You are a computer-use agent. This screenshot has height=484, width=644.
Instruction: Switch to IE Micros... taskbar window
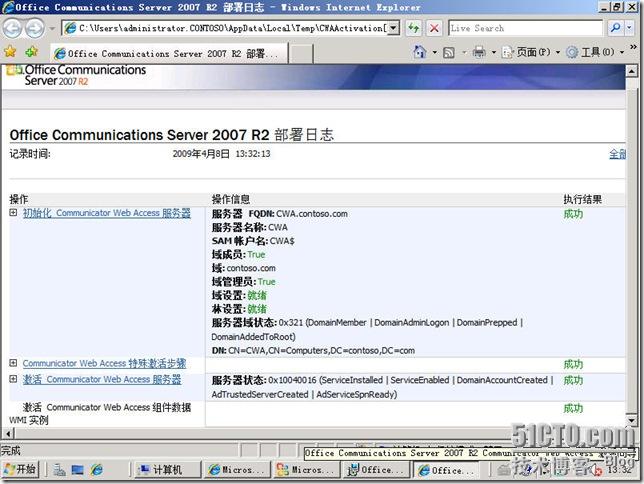[x=237, y=470]
